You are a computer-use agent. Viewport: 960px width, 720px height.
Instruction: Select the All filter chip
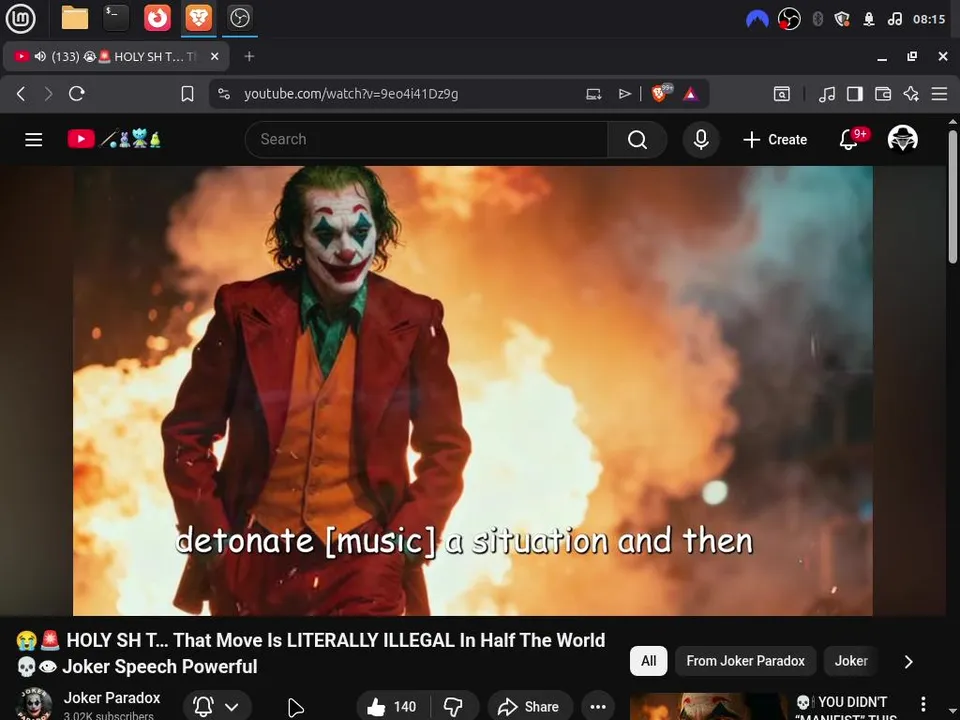click(x=648, y=661)
